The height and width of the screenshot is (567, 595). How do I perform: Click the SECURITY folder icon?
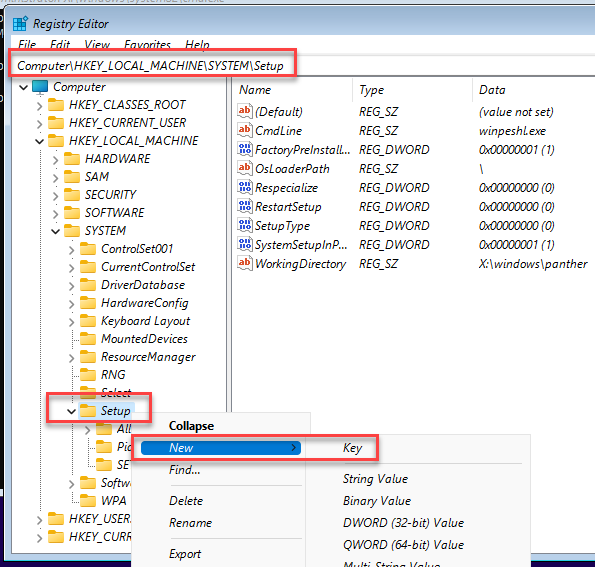[72, 195]
